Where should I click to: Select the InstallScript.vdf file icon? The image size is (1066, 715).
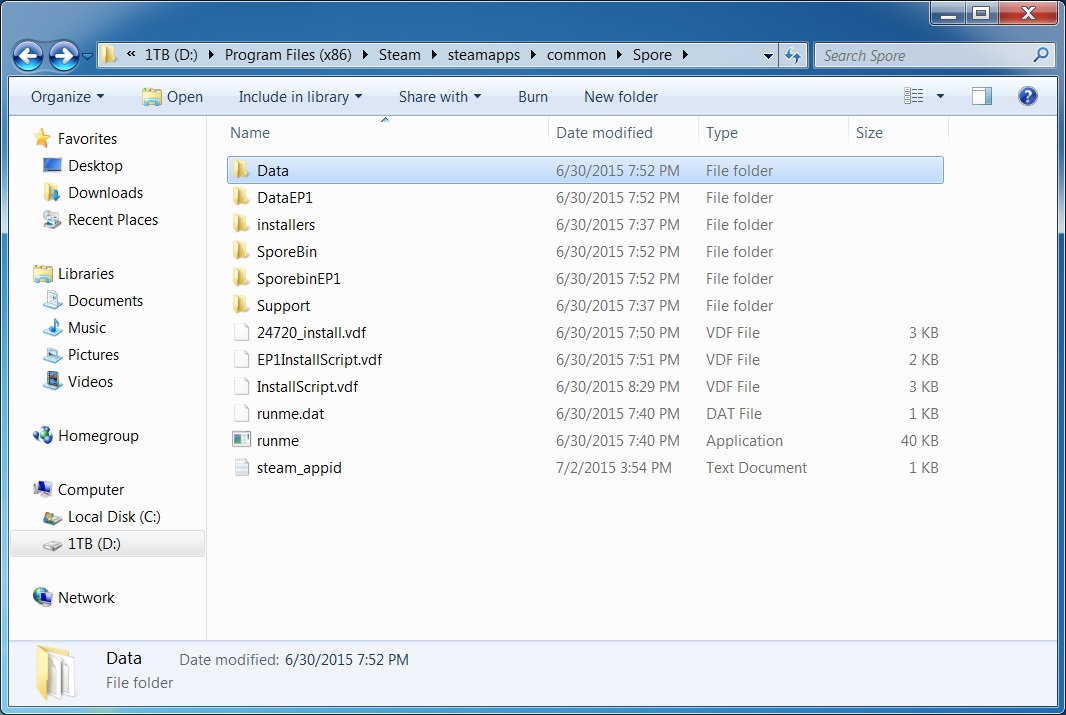[x=241, y=386]
